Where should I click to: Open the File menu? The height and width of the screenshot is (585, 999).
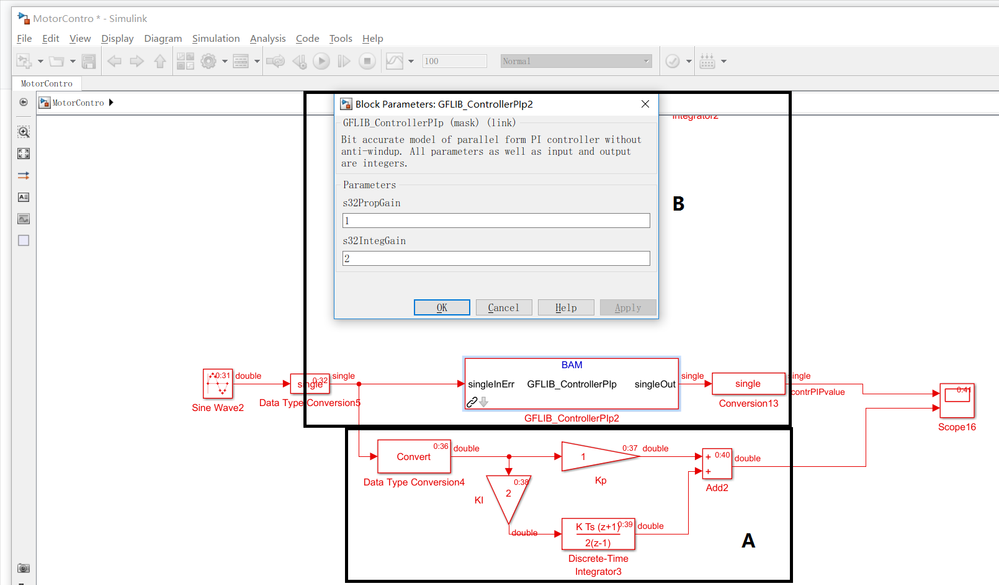[24, 38]
